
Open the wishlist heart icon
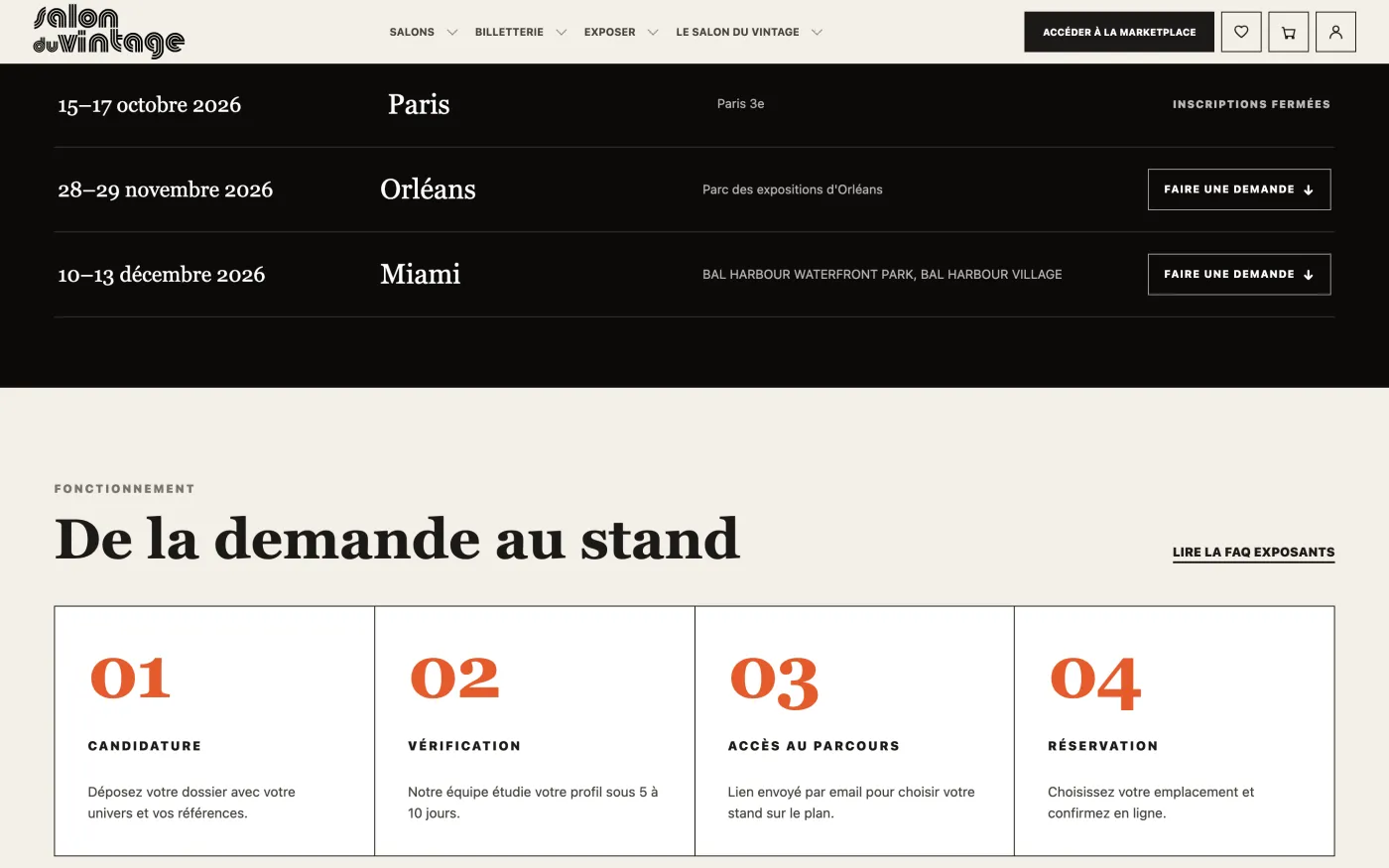point(1241,32)
